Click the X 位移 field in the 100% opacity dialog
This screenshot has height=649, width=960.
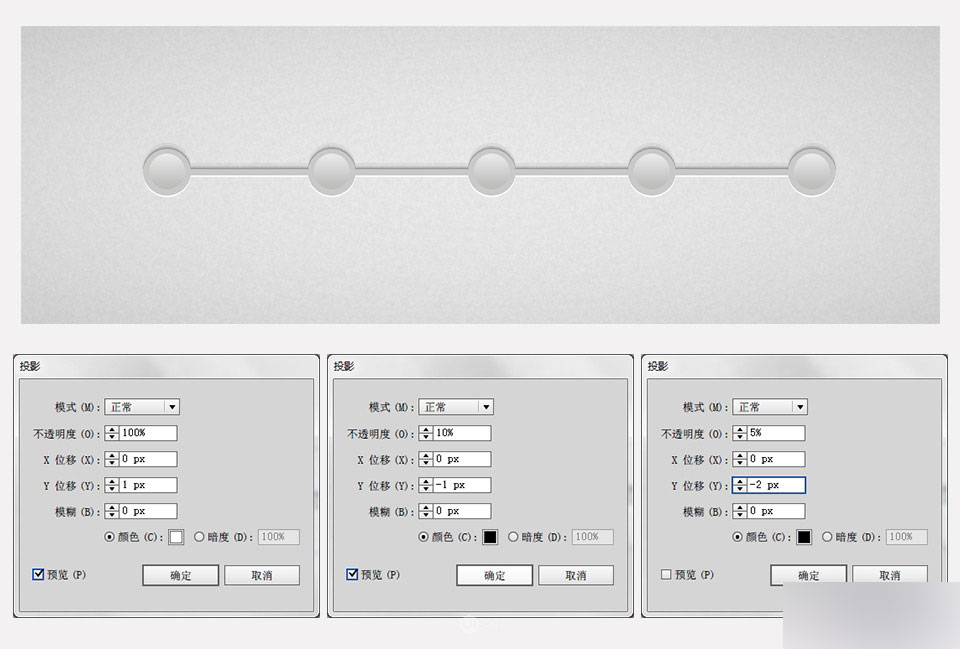click(x=148, y=459)
